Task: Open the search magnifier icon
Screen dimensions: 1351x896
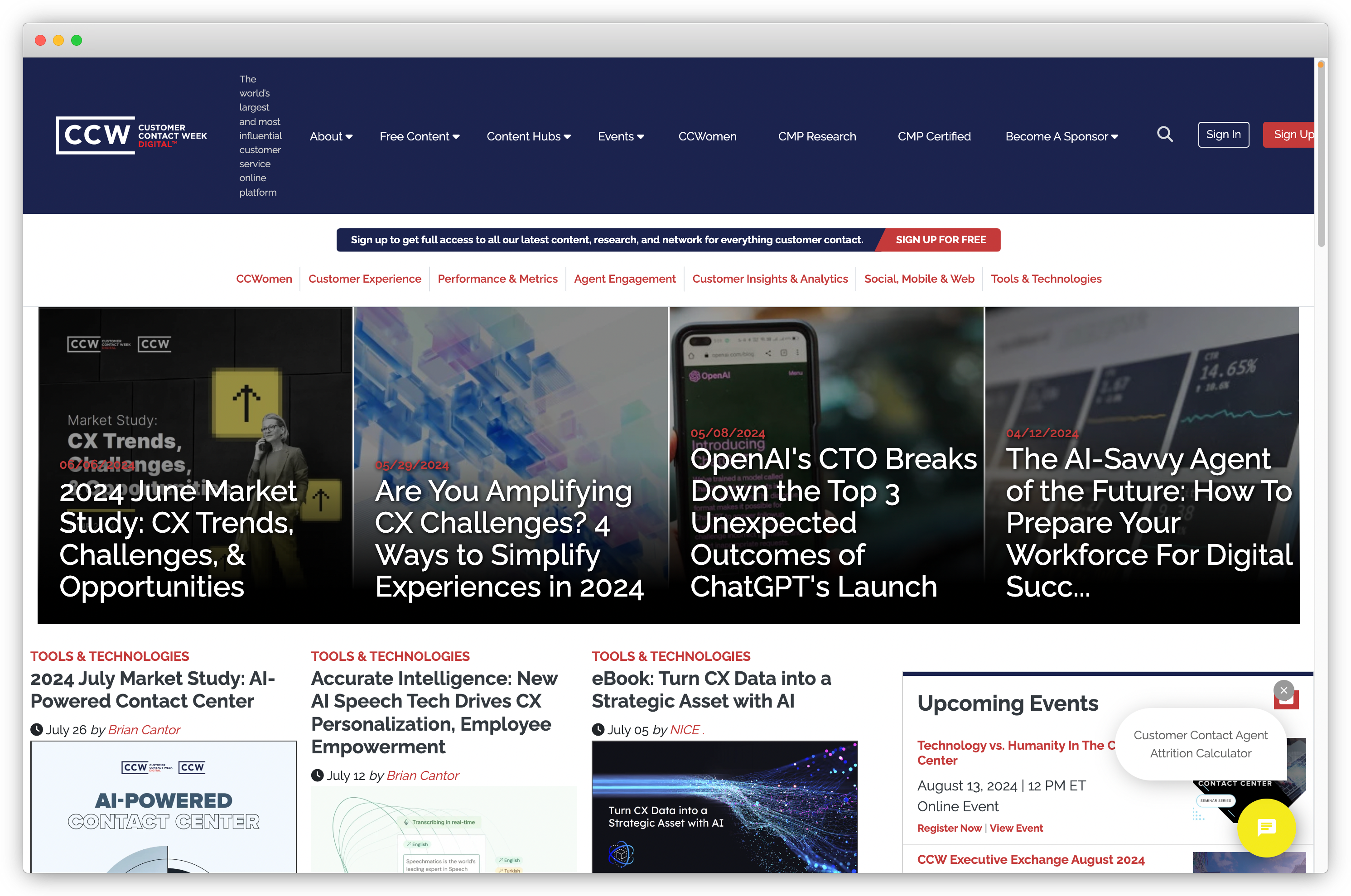Action: click(x=1164, y=135)
